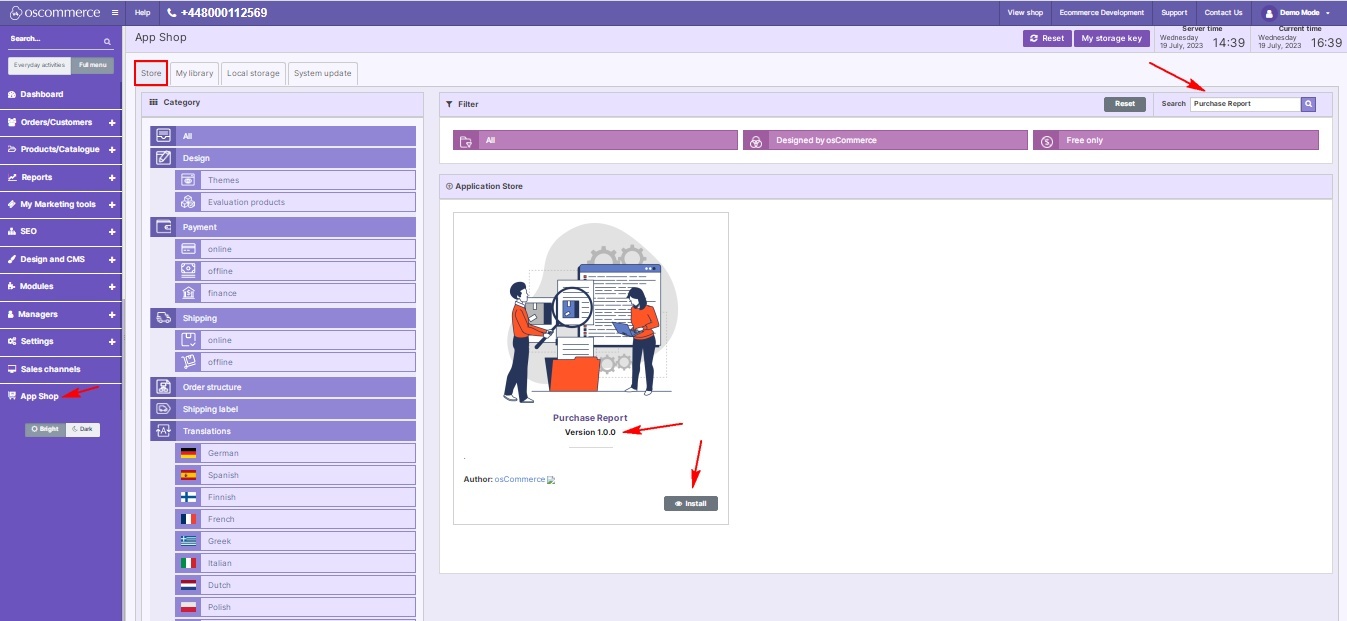Expand the Design and CMS menu
The height and width of the screenshot is (621, 1347).
(112, 260)
